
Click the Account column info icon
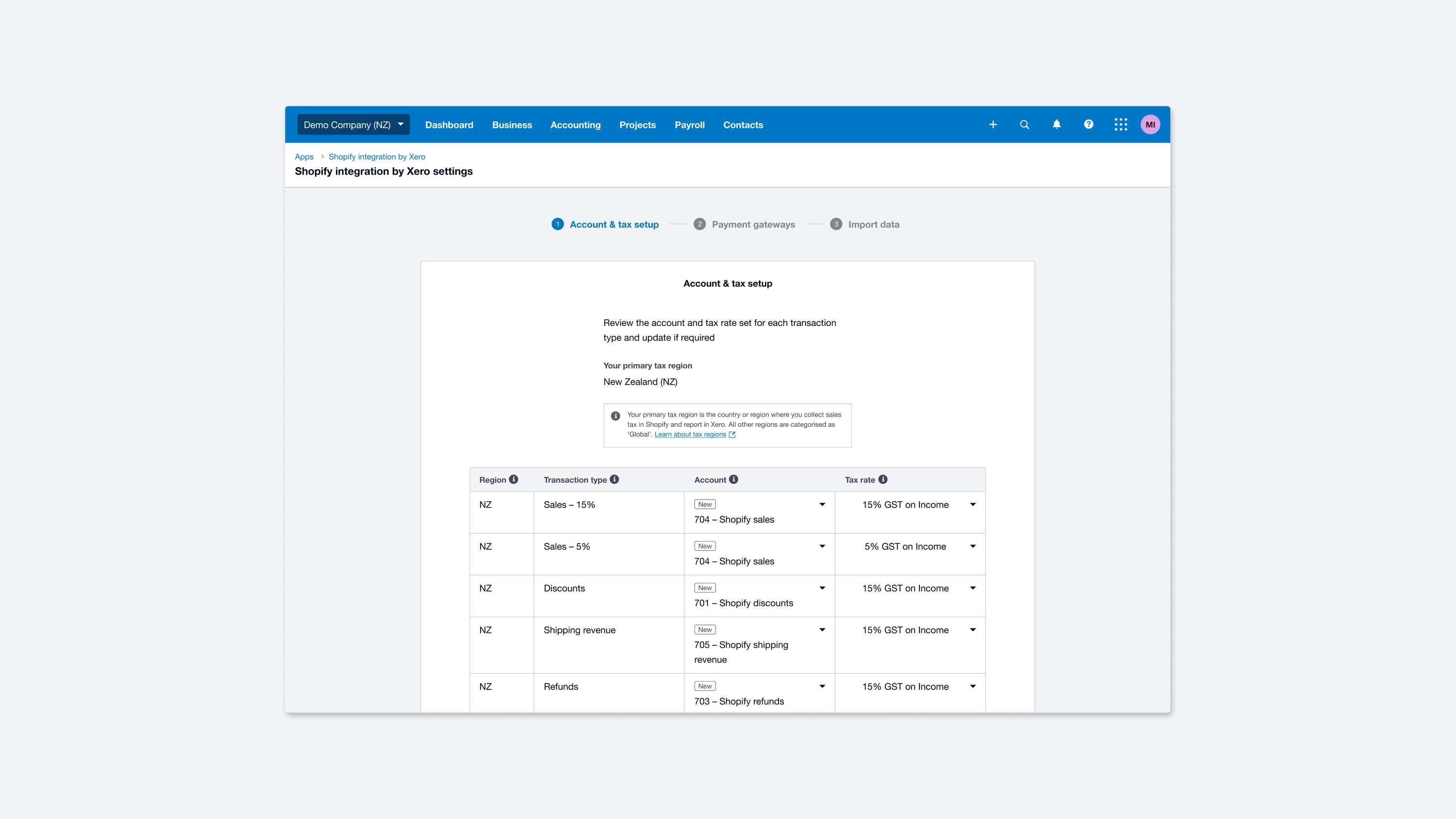tap(734, 479)
